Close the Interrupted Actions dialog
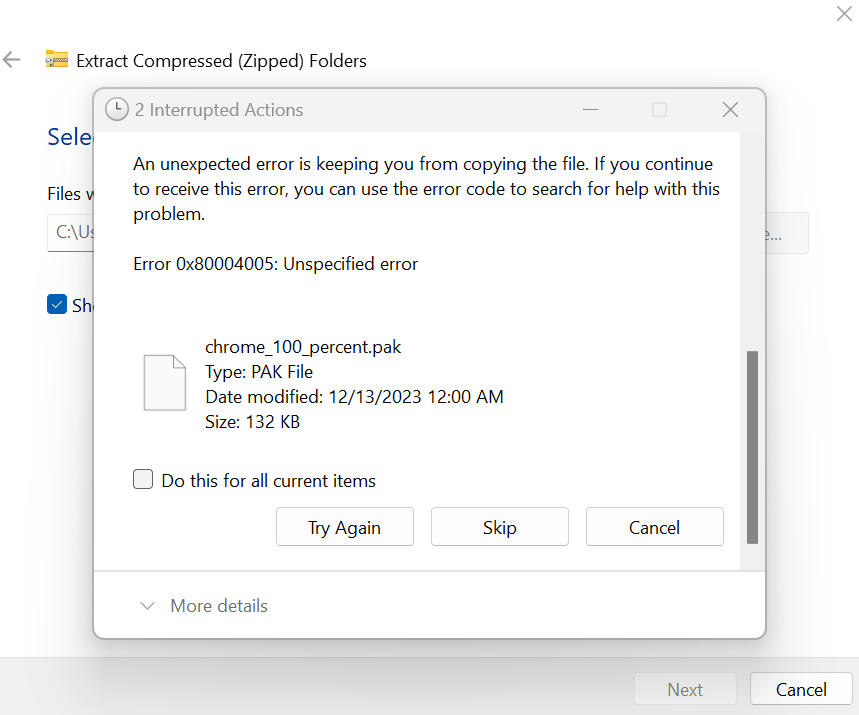Viewport: 859px width, 715px height. point(730,110)
